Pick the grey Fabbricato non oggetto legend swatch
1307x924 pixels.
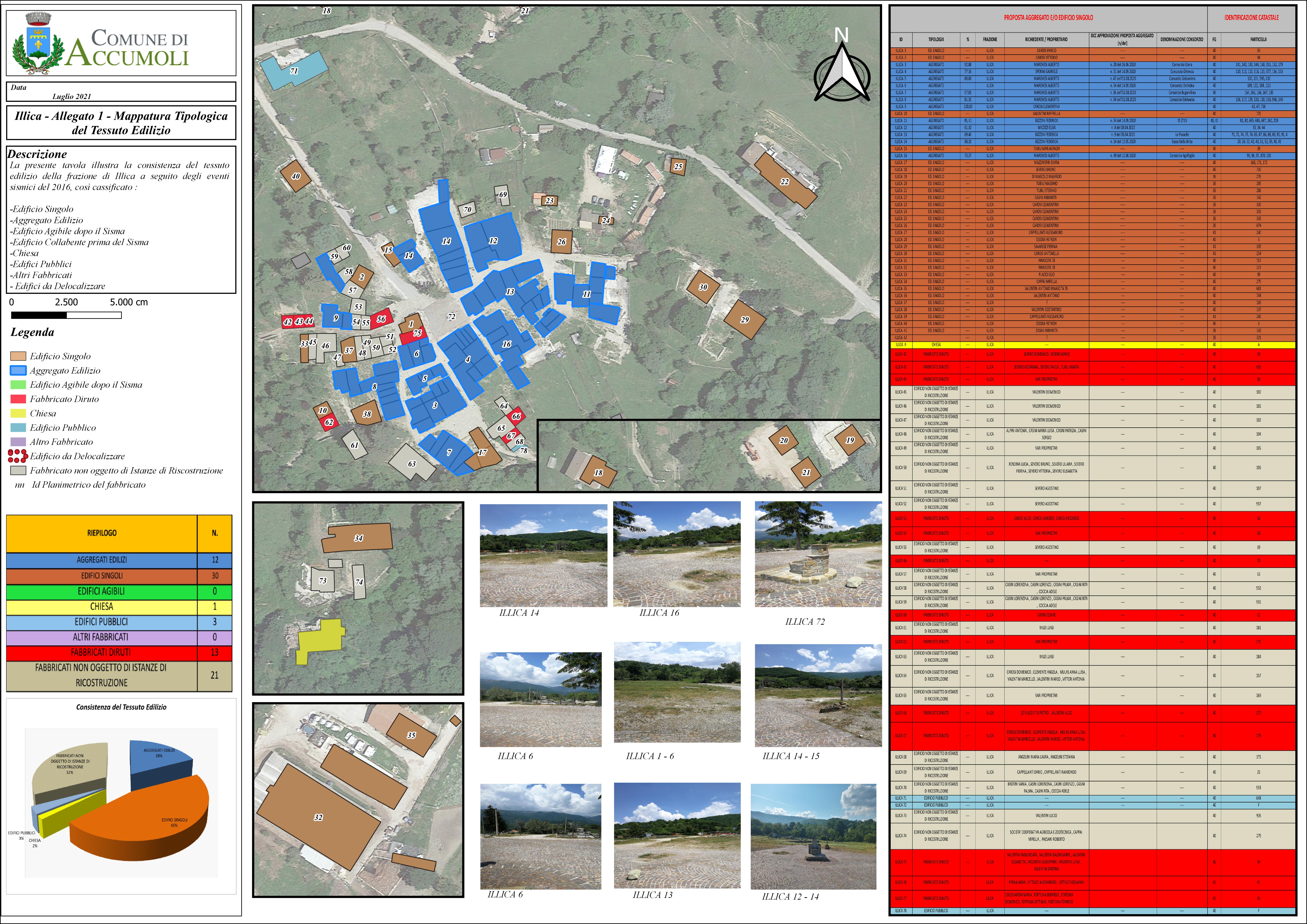click(18, 471)
